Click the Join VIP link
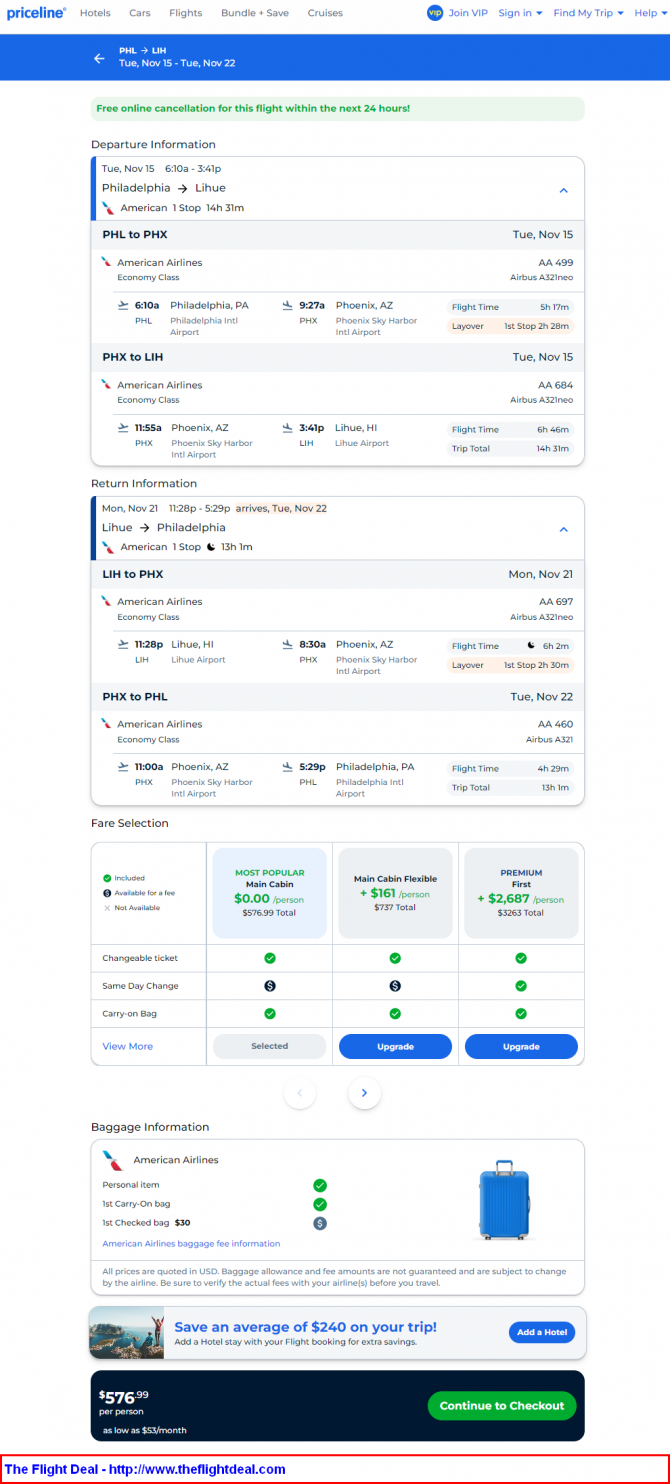 coord(468,13)
